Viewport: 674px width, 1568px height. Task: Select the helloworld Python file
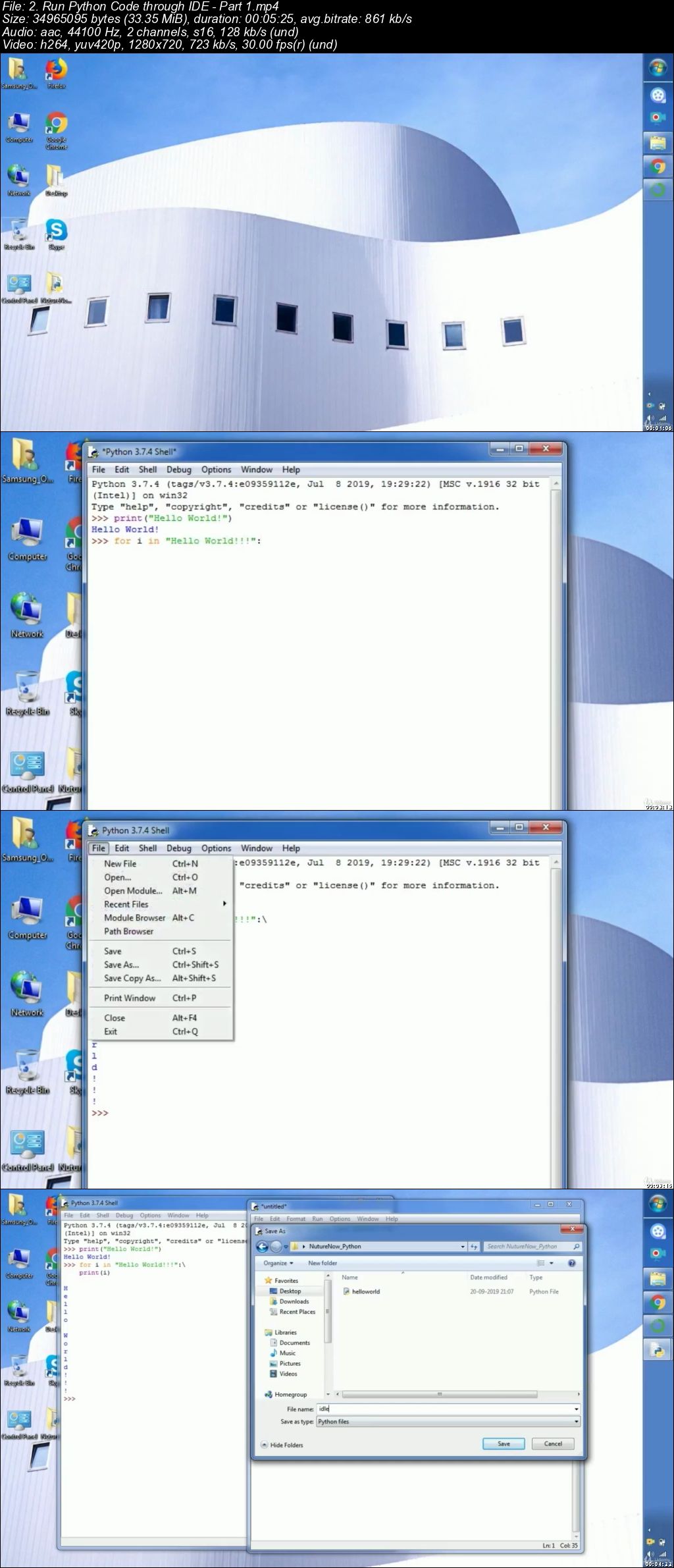[362, 1291]
